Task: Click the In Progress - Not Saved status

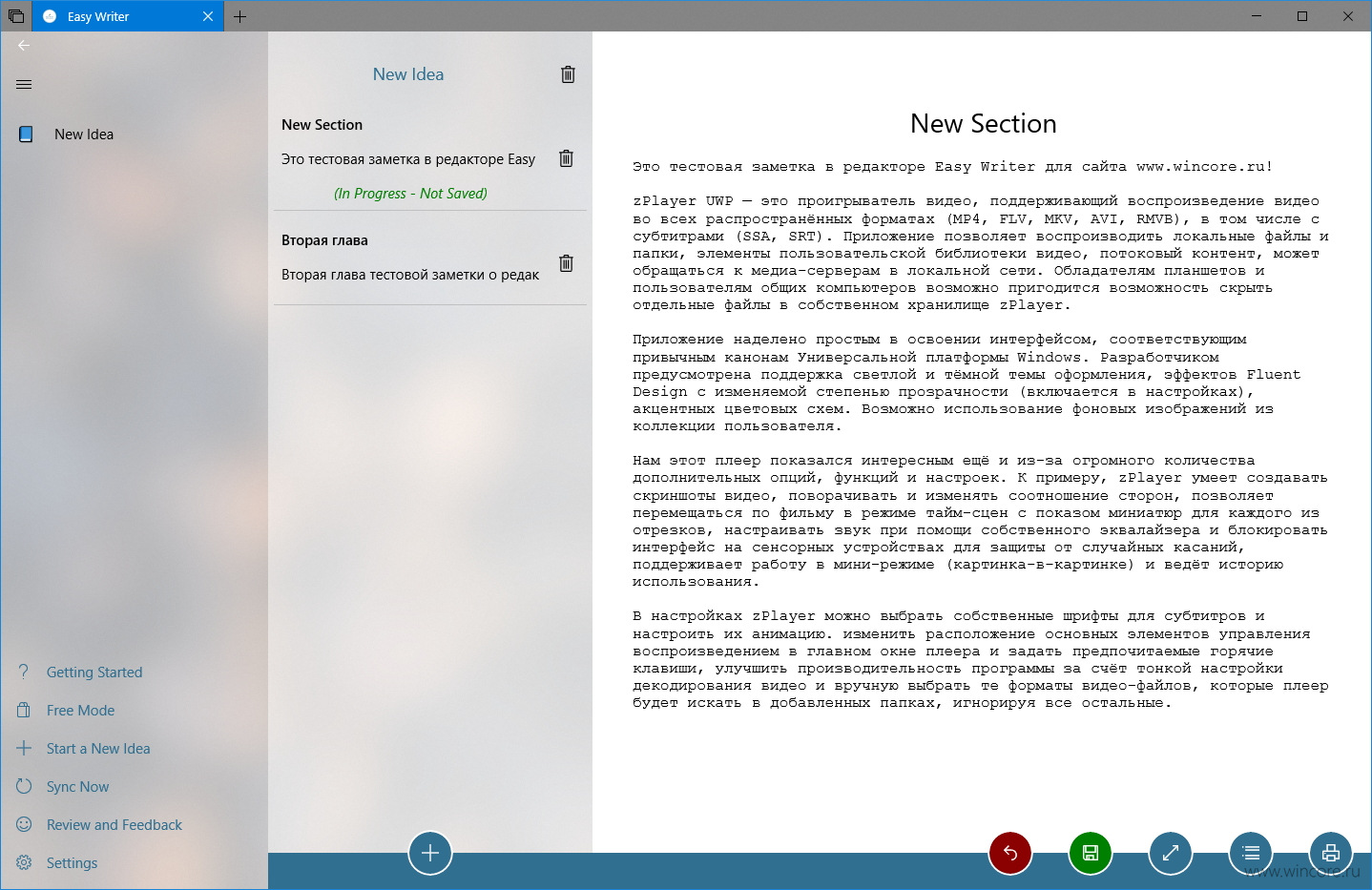Action: [x=410, y=194]
